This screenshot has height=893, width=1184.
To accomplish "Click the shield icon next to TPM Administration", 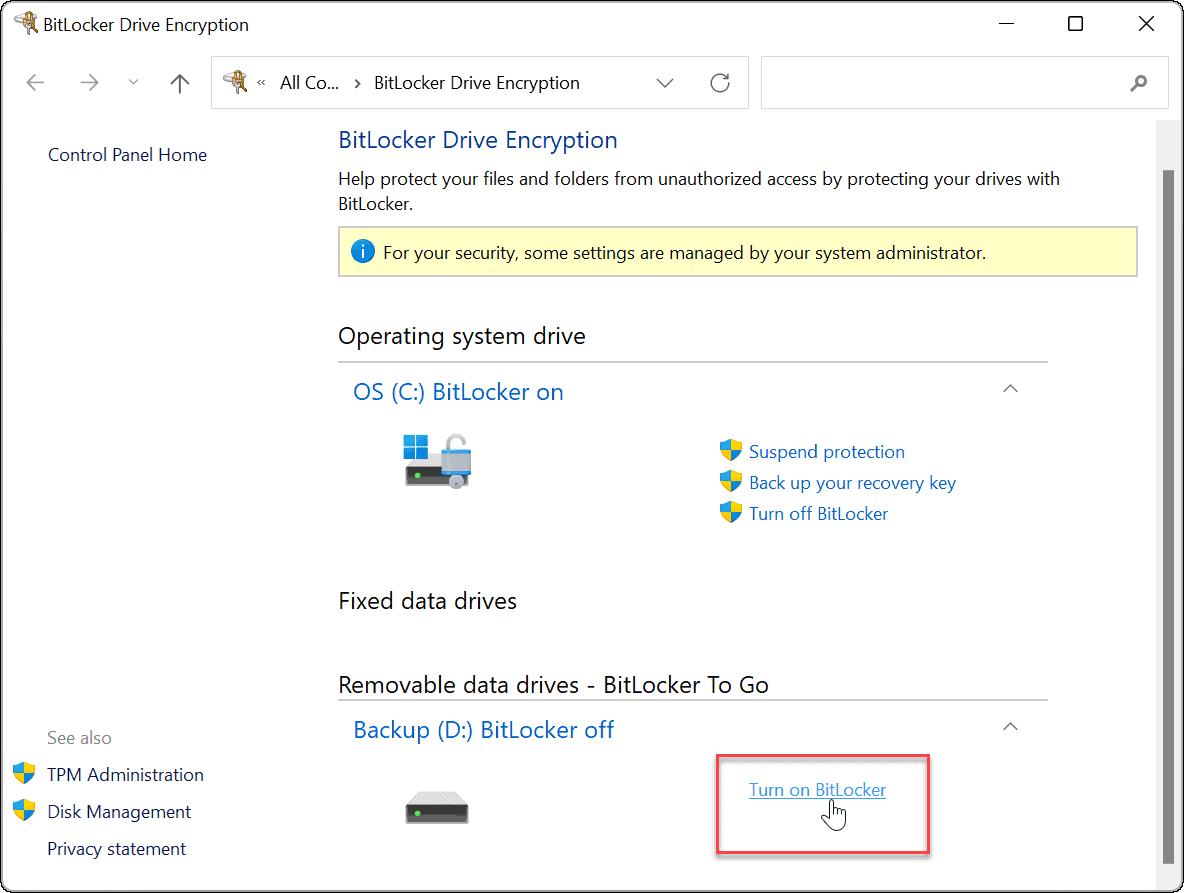I will tap(24, 773).
